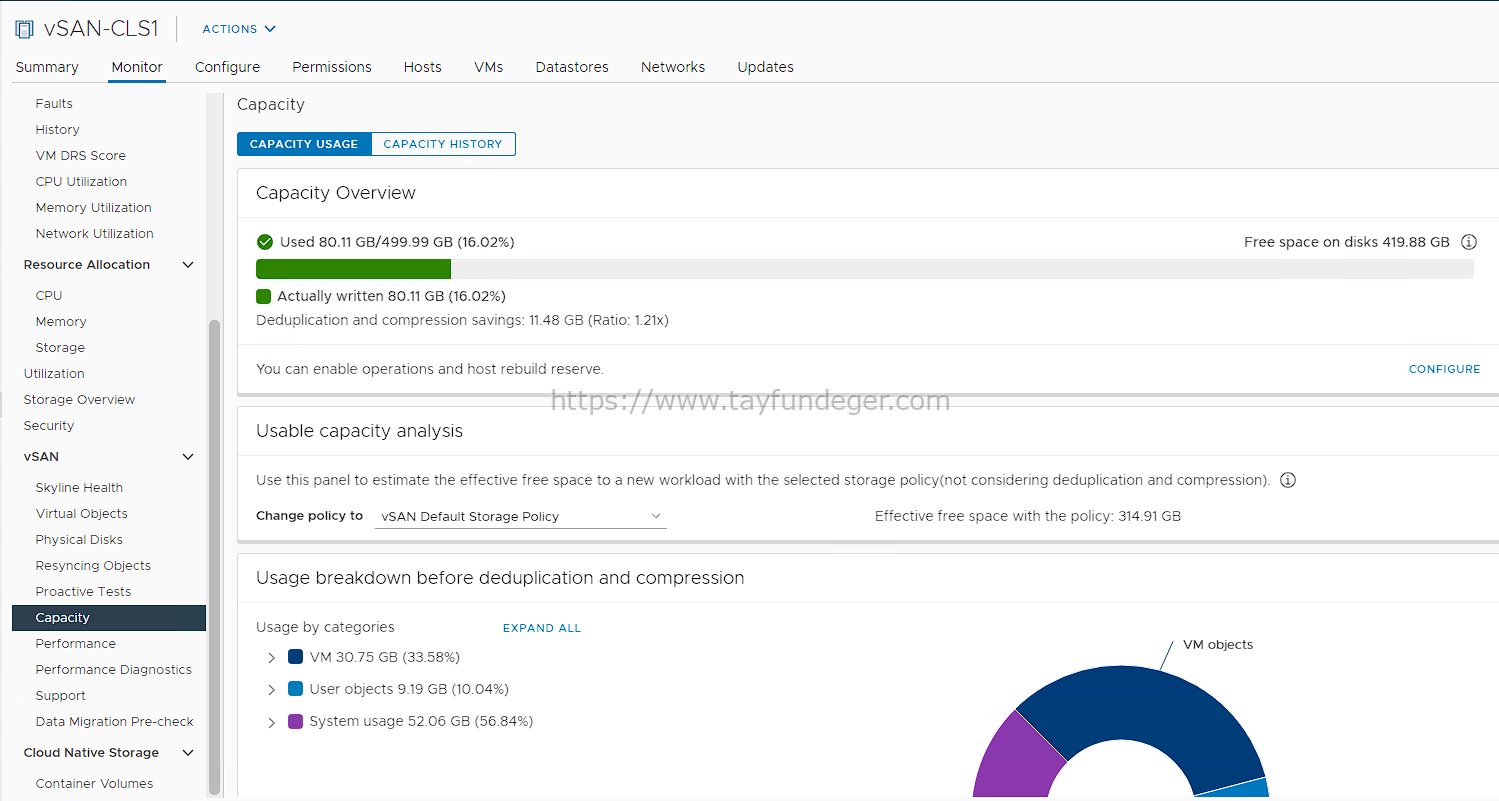Expand the VM 30.75 GB category
This screenshot has width=1499, height=801.
click(x=271, y=658)
